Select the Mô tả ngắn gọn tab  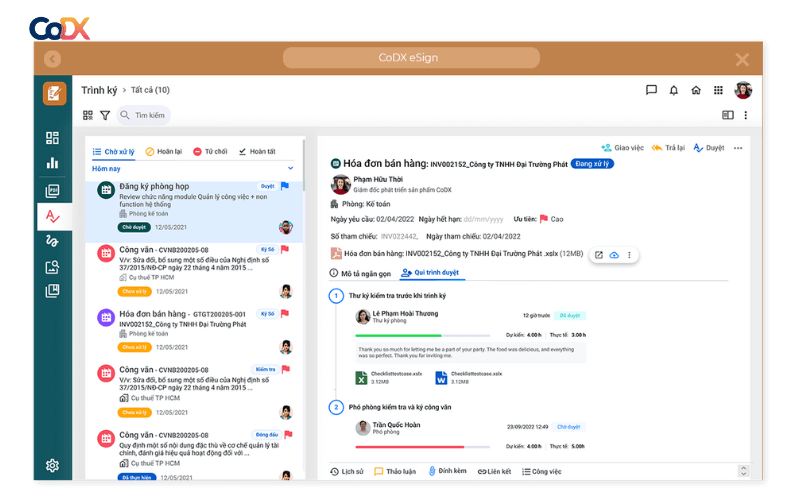point(360,273)
